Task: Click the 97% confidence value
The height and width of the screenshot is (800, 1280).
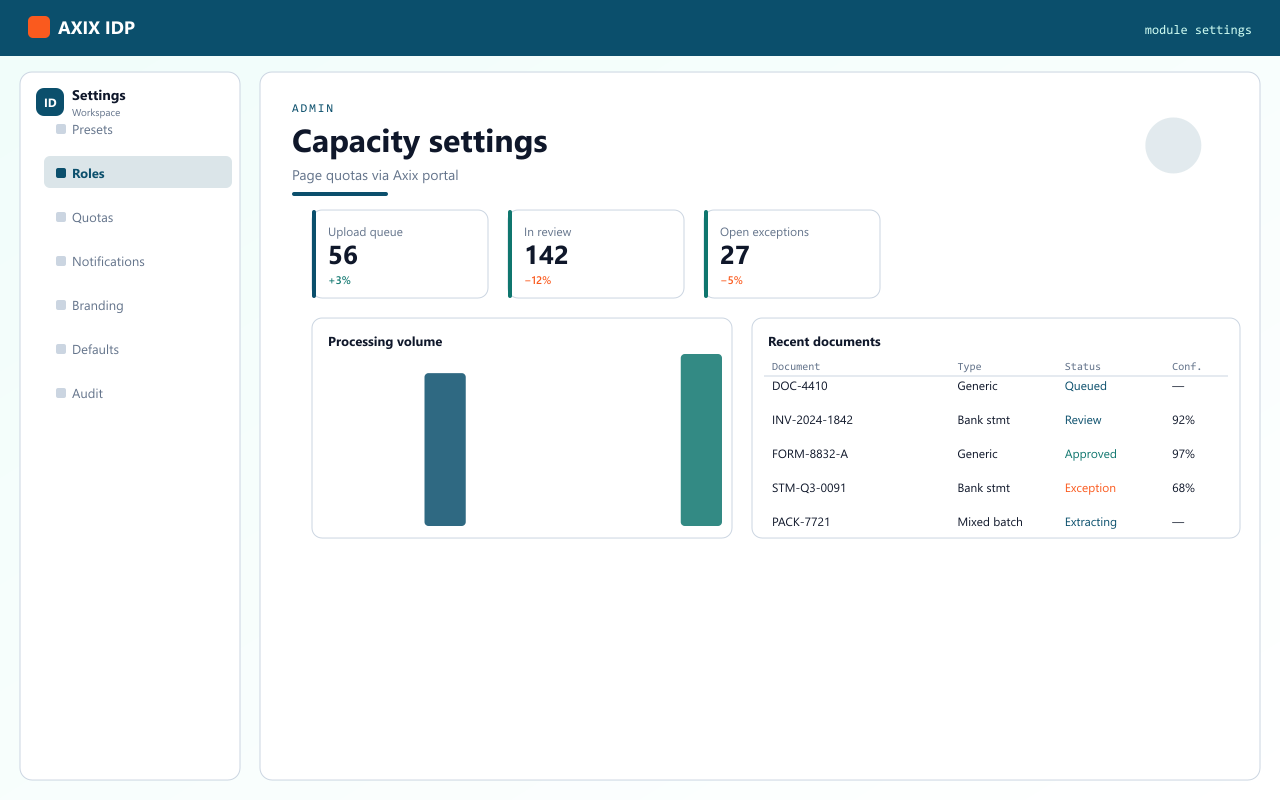Action: (x=1183, y=454)
